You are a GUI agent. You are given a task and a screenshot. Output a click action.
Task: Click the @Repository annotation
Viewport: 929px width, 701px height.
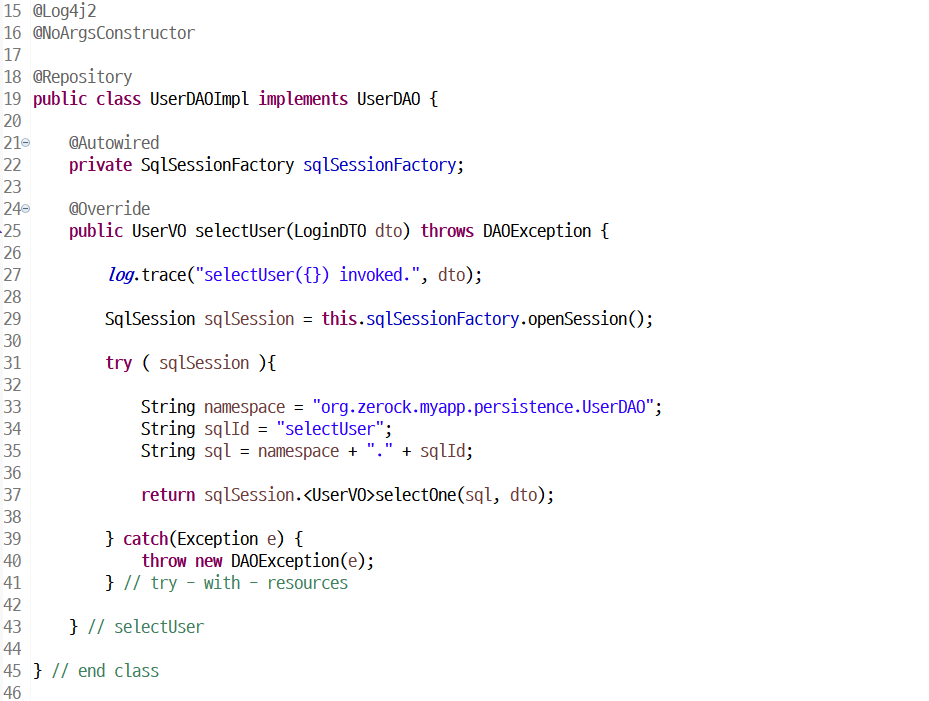click(82, 77)
